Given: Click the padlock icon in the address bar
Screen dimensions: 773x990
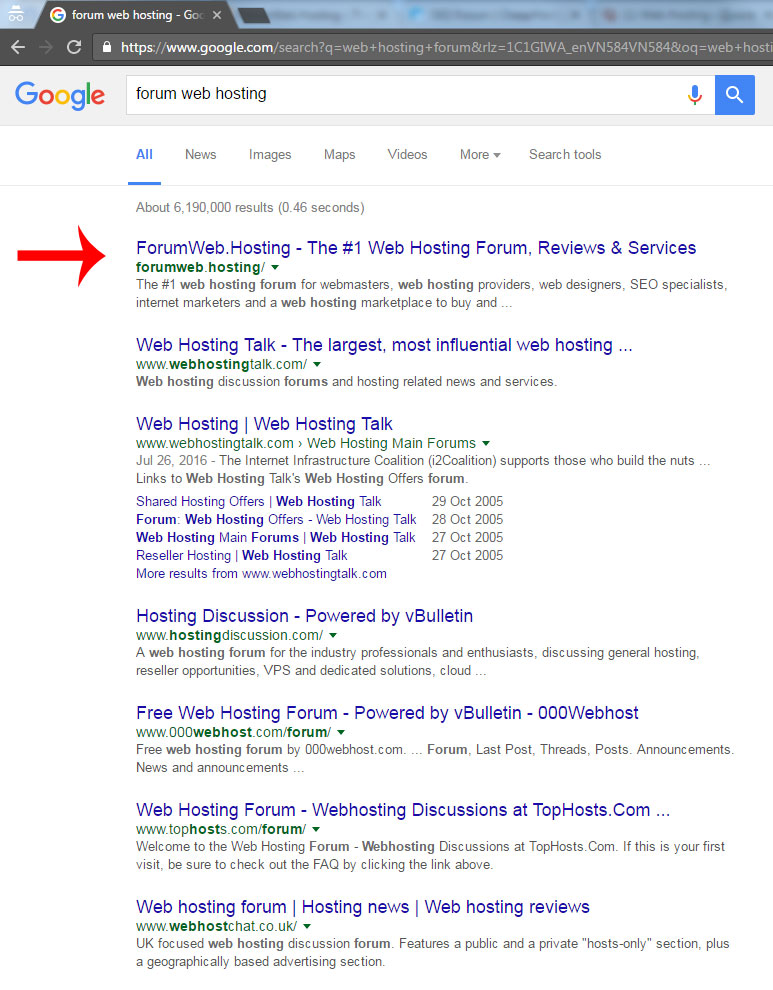Looking at the screenshot, I should (107, 47).
